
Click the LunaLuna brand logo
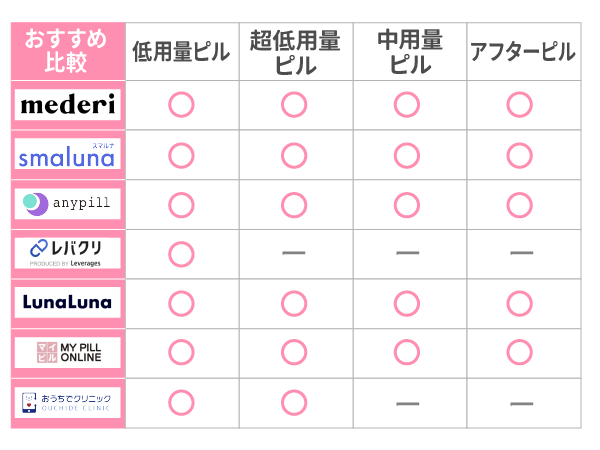68,302
